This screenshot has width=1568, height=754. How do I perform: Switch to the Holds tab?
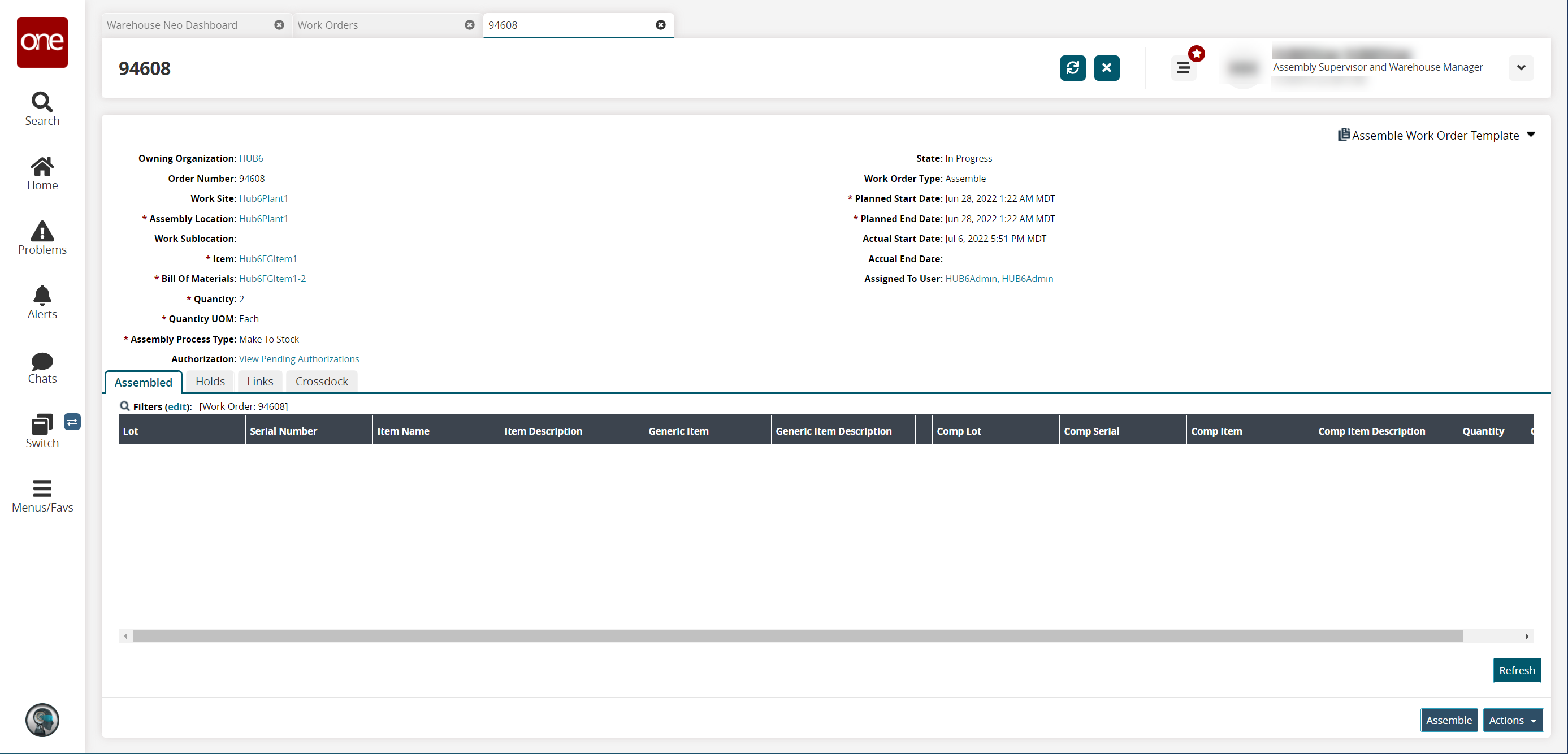click(210, 382)
